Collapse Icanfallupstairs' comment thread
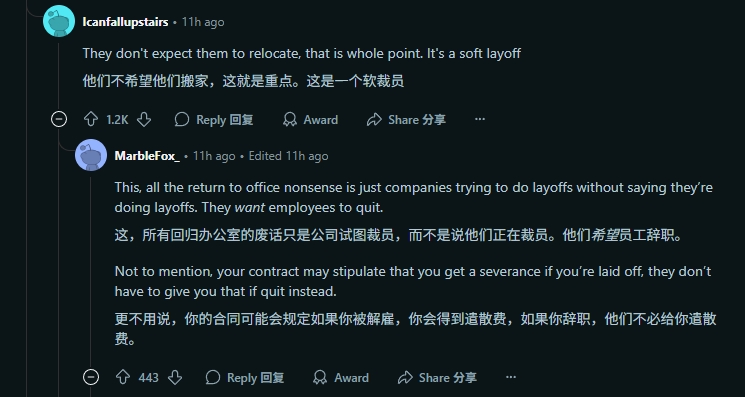Screen dimensions: 745x397 59,119
